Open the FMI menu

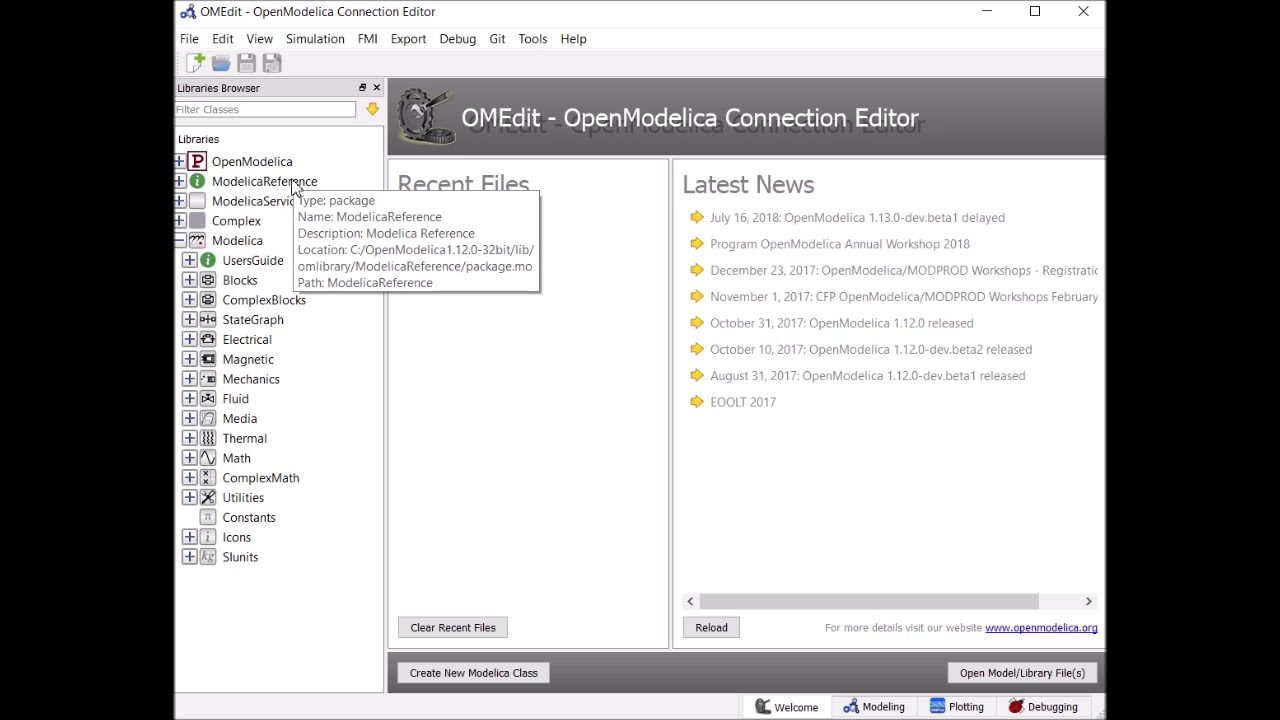(367, 39)
